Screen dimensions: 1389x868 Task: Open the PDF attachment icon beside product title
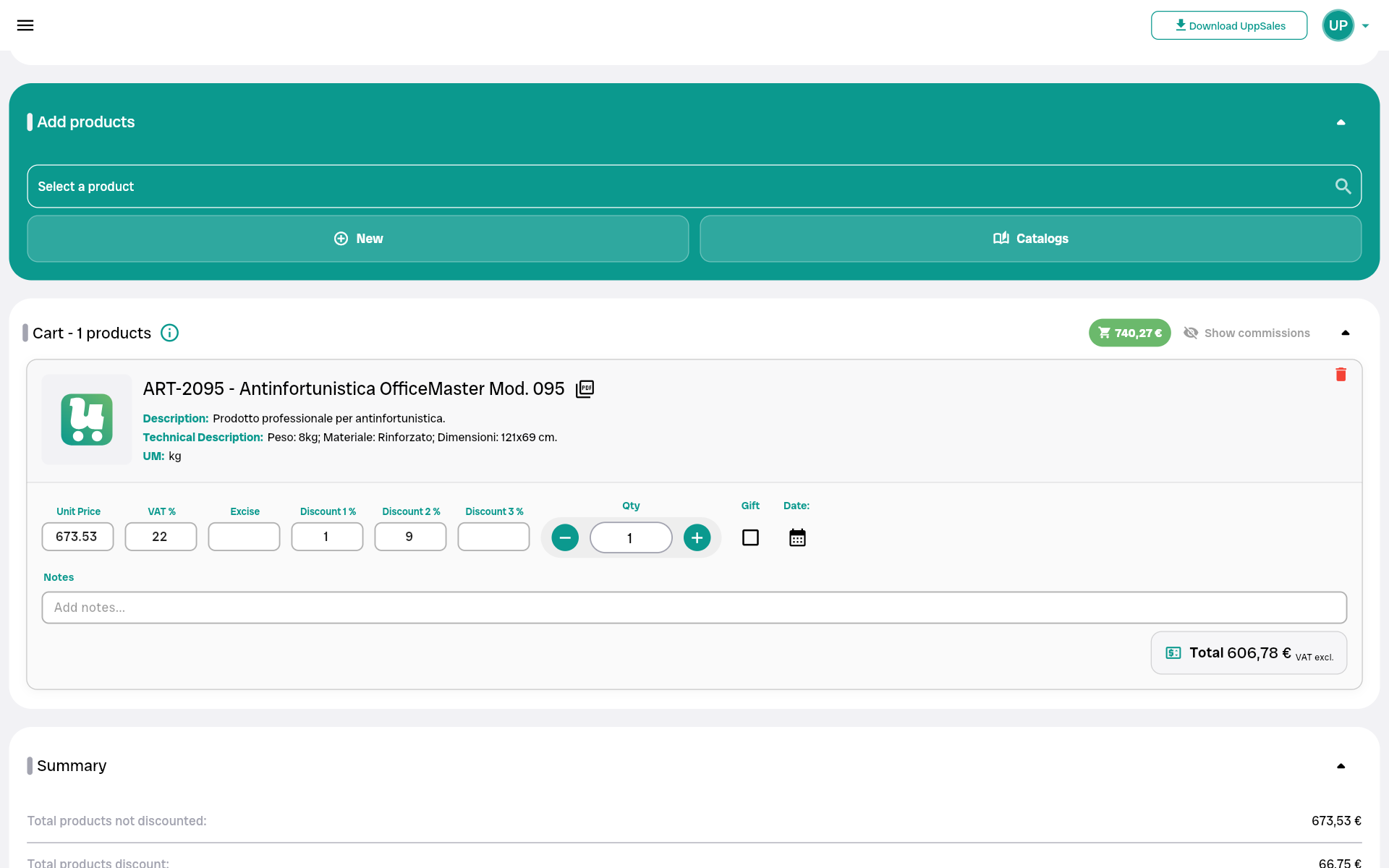tap(585, 389)
